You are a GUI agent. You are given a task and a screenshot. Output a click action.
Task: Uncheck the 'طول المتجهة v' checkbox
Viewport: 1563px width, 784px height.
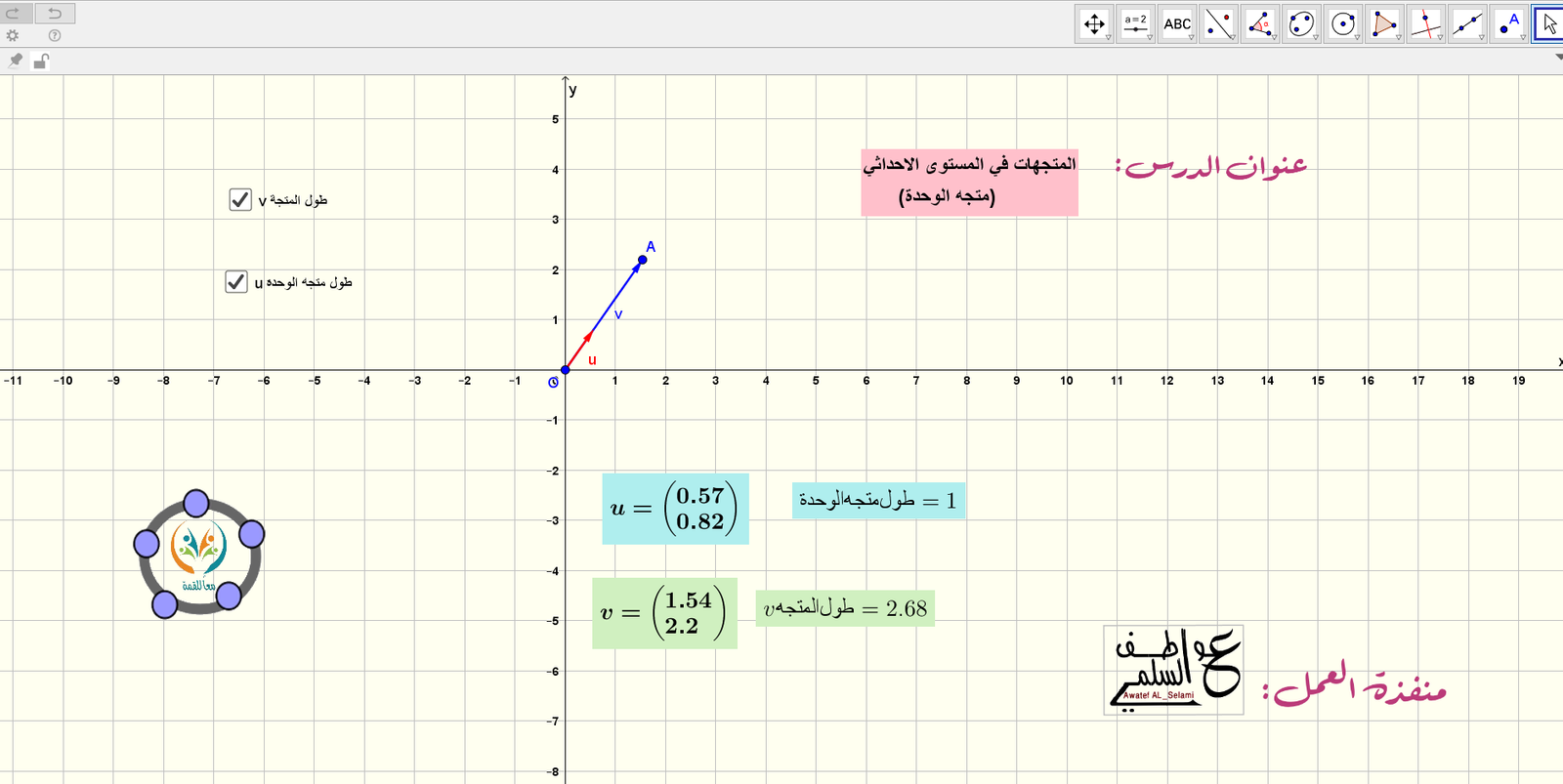(x=240, y=199)
